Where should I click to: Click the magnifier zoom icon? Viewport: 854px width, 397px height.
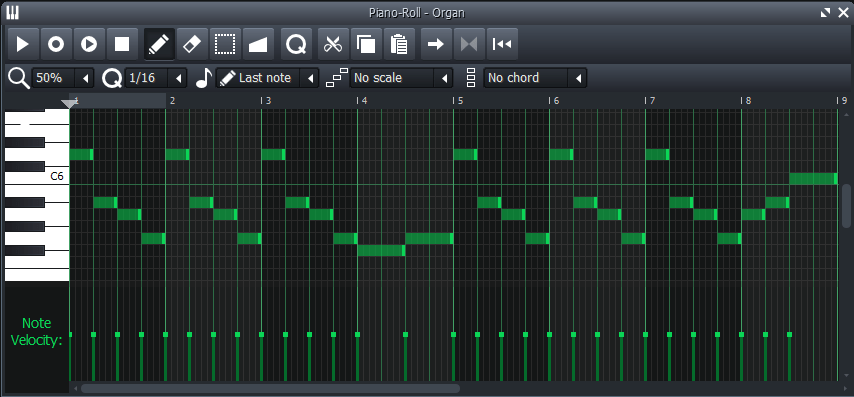(19, 78)
